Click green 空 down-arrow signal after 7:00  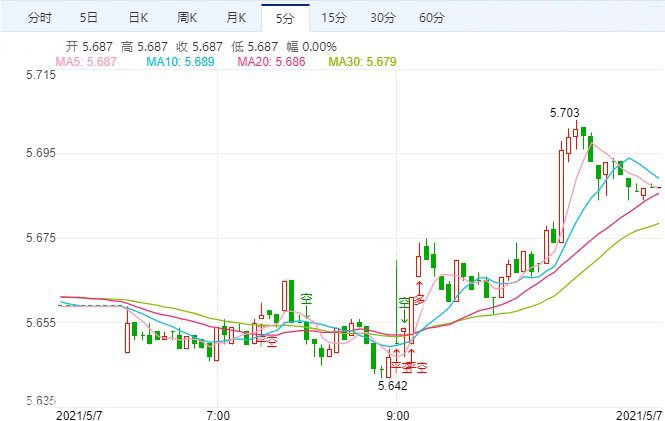pos(305,297)
